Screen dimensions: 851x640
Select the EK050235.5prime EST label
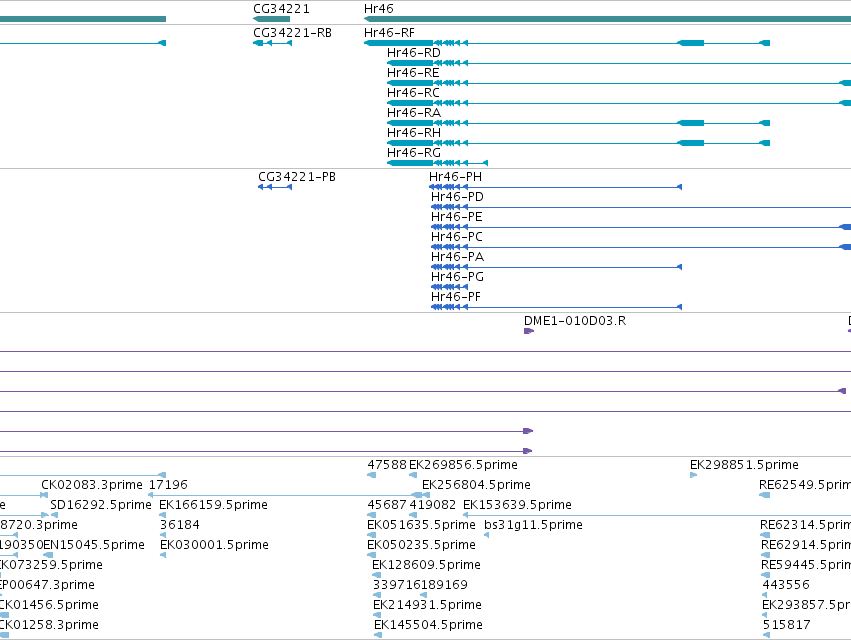pos(421,545)
